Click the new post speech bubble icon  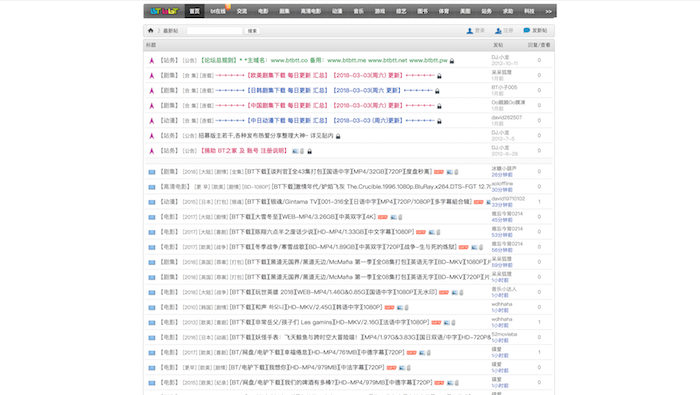[527, 30]
